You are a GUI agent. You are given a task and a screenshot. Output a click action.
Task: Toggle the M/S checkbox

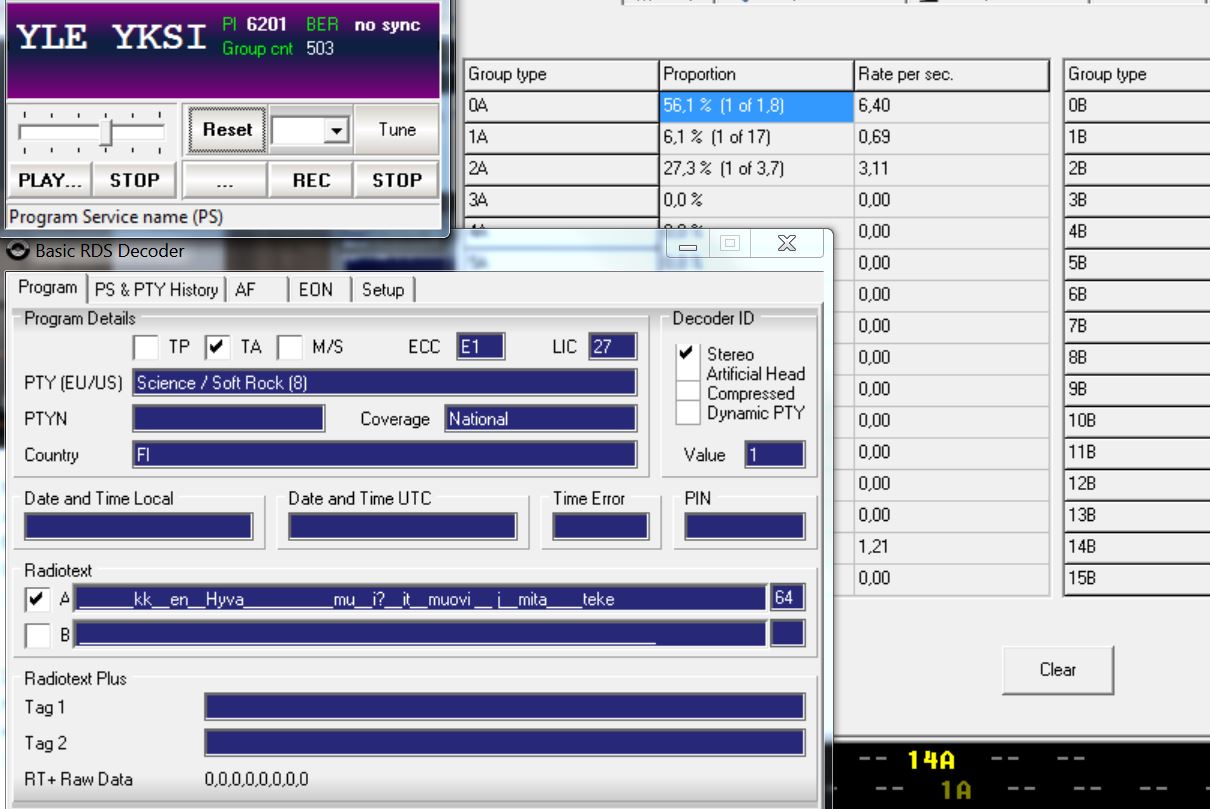click(x=290, y=347)
